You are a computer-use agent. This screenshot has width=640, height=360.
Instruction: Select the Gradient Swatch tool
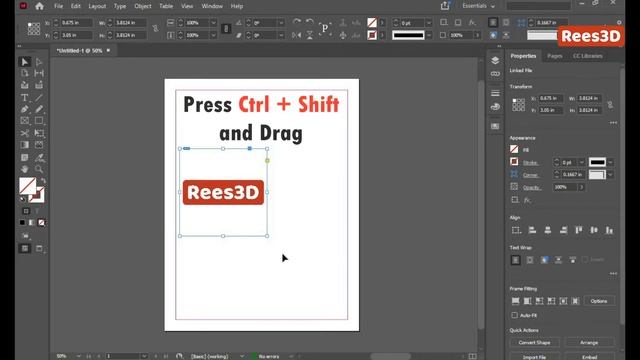pyautogui.click(x=24, y=145)
